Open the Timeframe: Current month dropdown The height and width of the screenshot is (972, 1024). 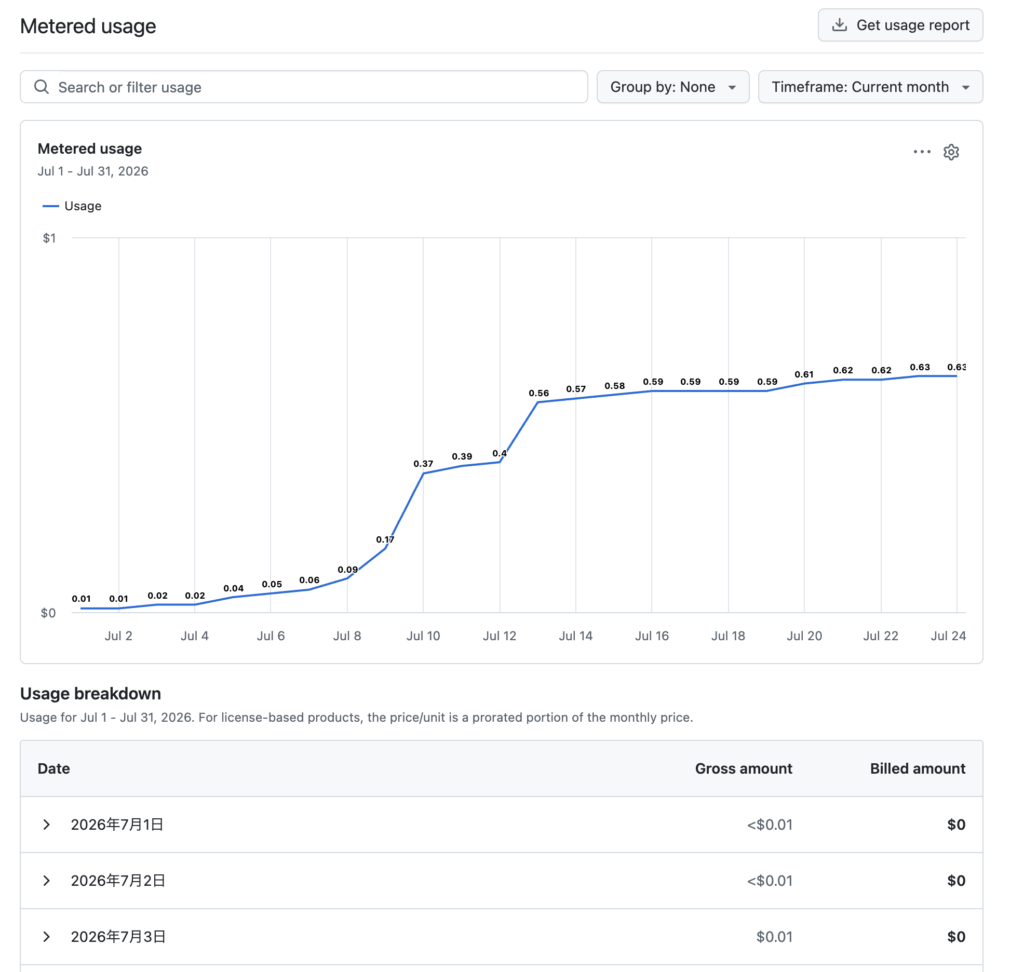(x=870, y=87)
